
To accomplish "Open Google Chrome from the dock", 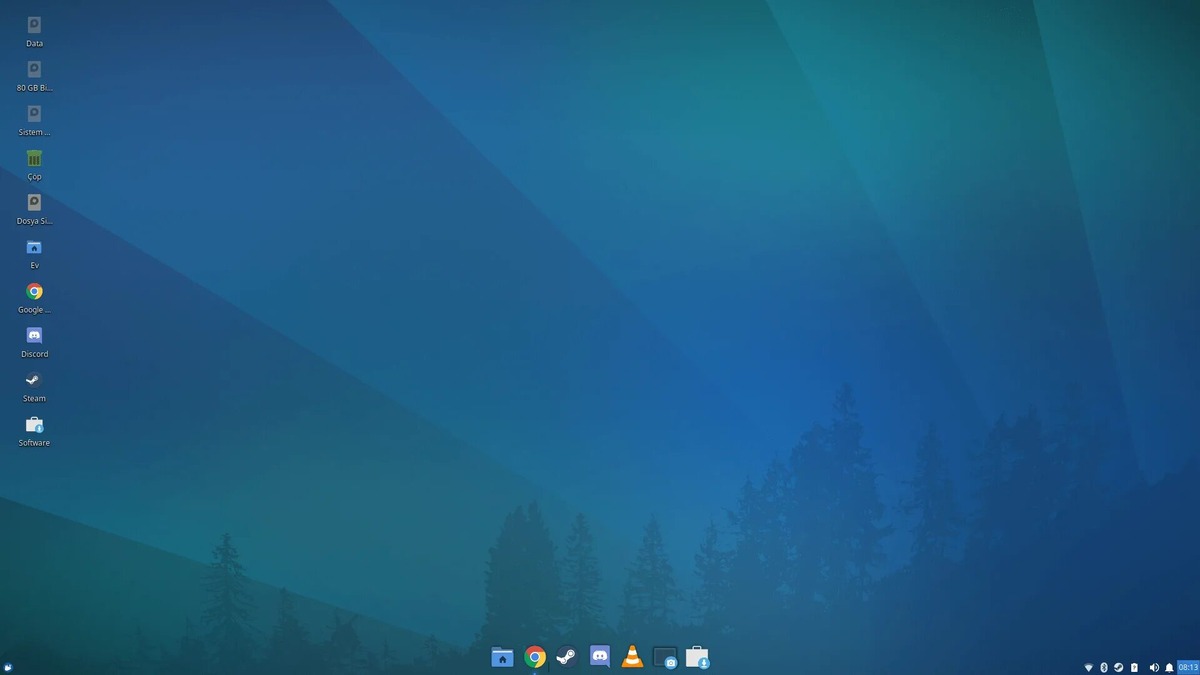I will pyautogui.click(x=534, y=657).
